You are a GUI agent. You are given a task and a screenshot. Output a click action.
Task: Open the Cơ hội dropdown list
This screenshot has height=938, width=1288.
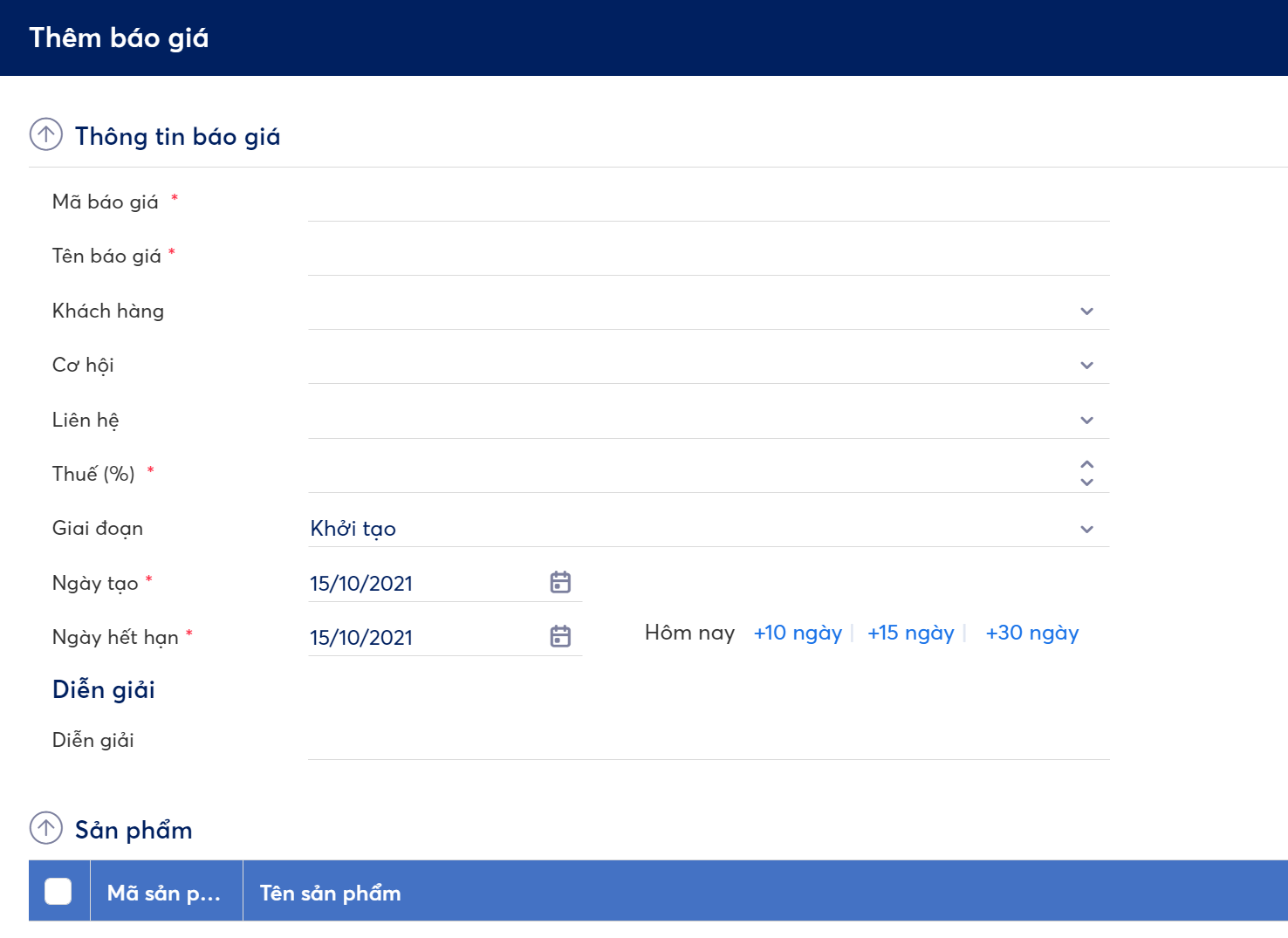[1086, 366]
